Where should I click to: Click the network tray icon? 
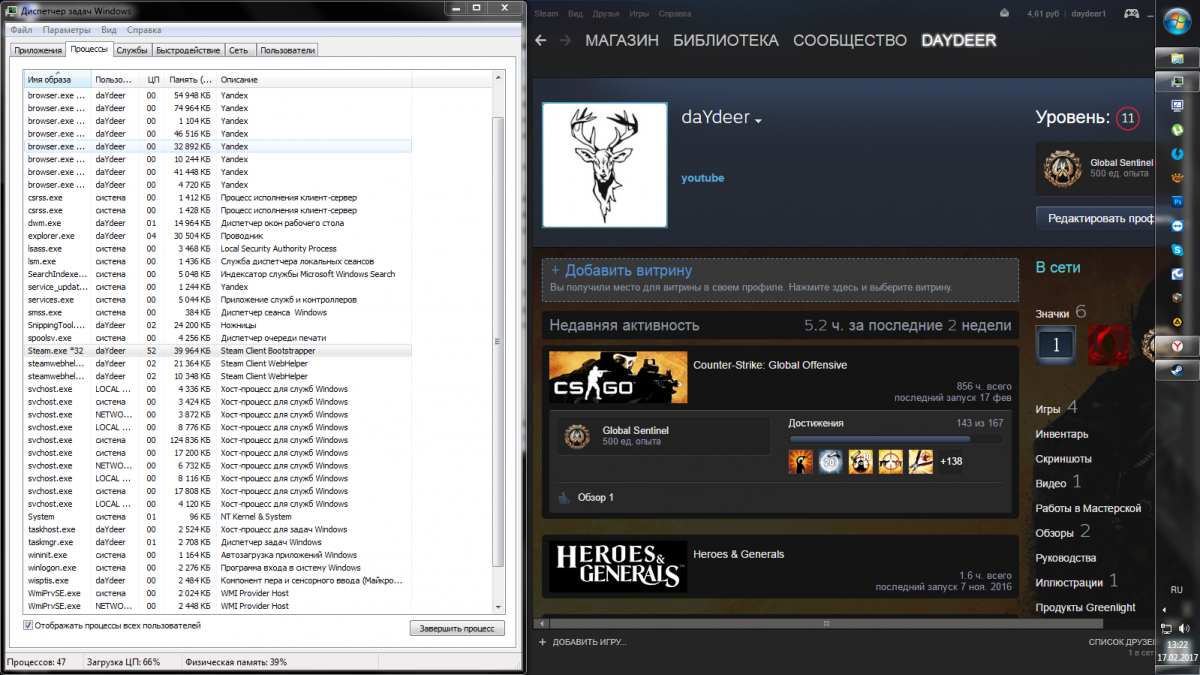pyautogui.click(x=1168, y=628)
